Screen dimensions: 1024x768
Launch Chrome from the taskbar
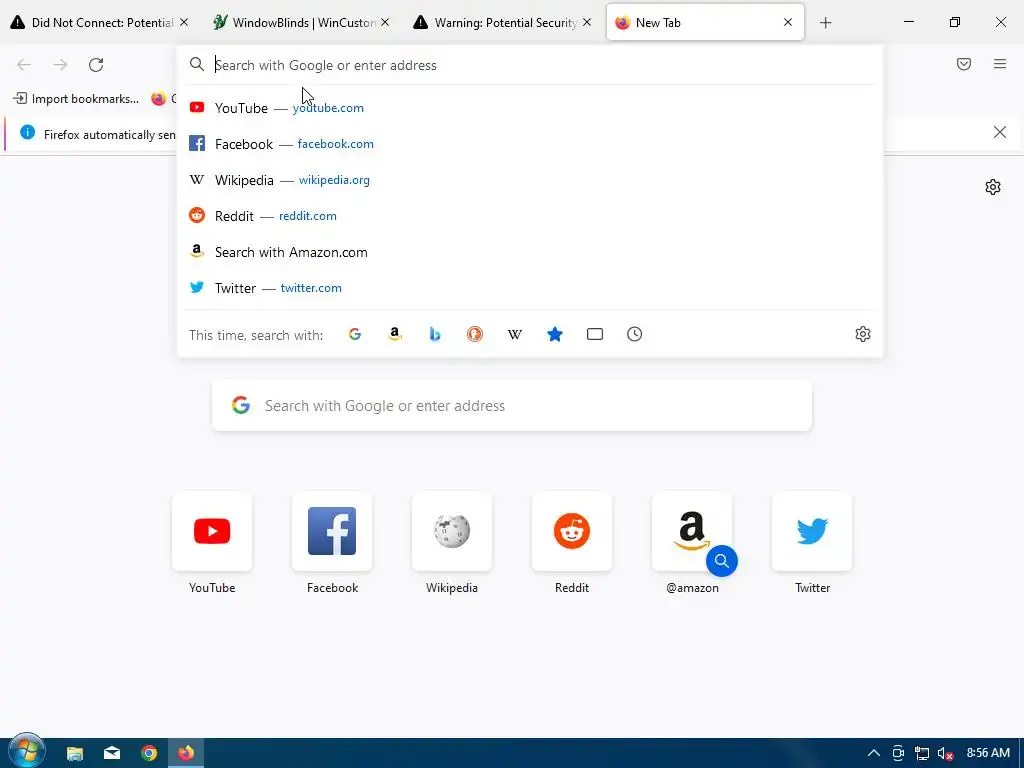(149, 753)
